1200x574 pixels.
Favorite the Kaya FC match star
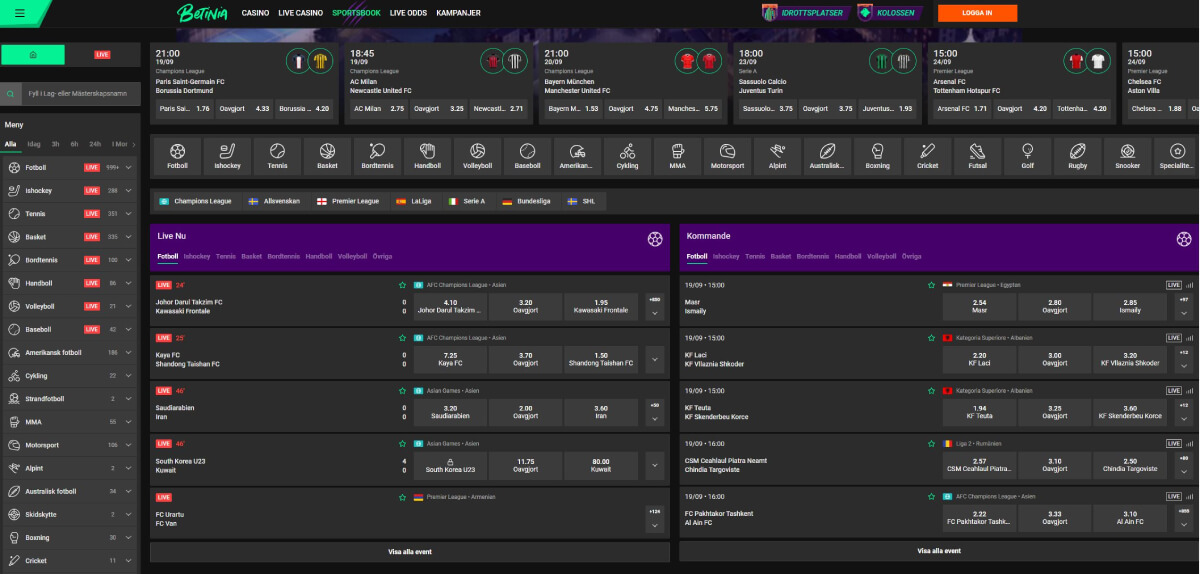tap(403, 338)
